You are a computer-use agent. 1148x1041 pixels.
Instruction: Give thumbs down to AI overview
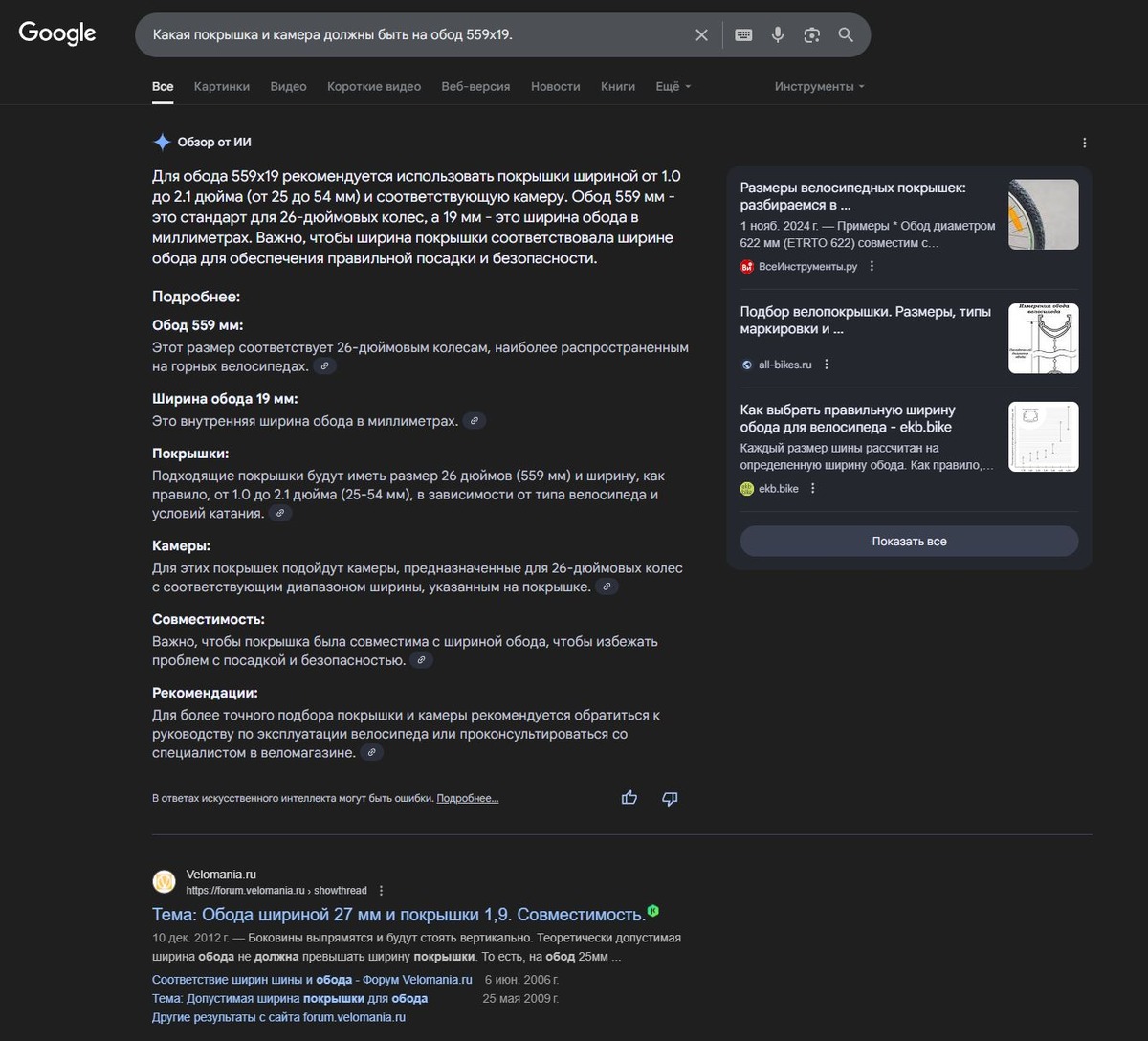(670, 798)
